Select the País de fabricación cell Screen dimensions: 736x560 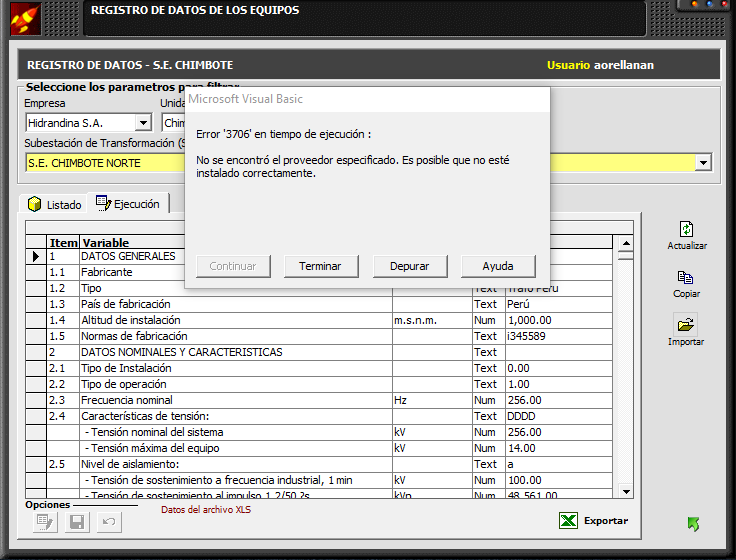(236, 304)
